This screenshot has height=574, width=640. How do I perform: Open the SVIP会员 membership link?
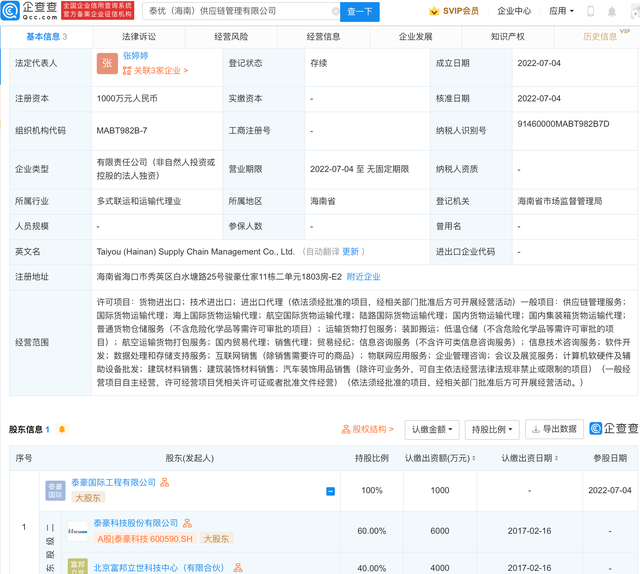pyautogui.click(x=454, y=12)
